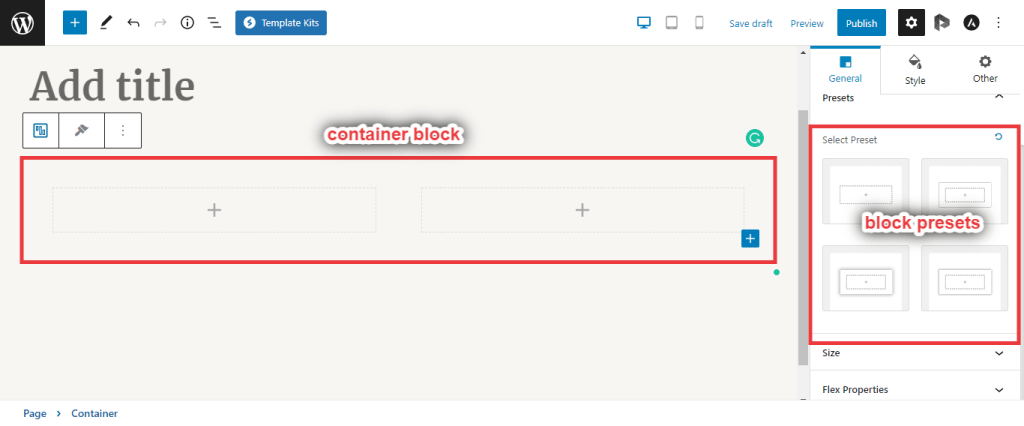Open the Other tab

coord(985,69)
